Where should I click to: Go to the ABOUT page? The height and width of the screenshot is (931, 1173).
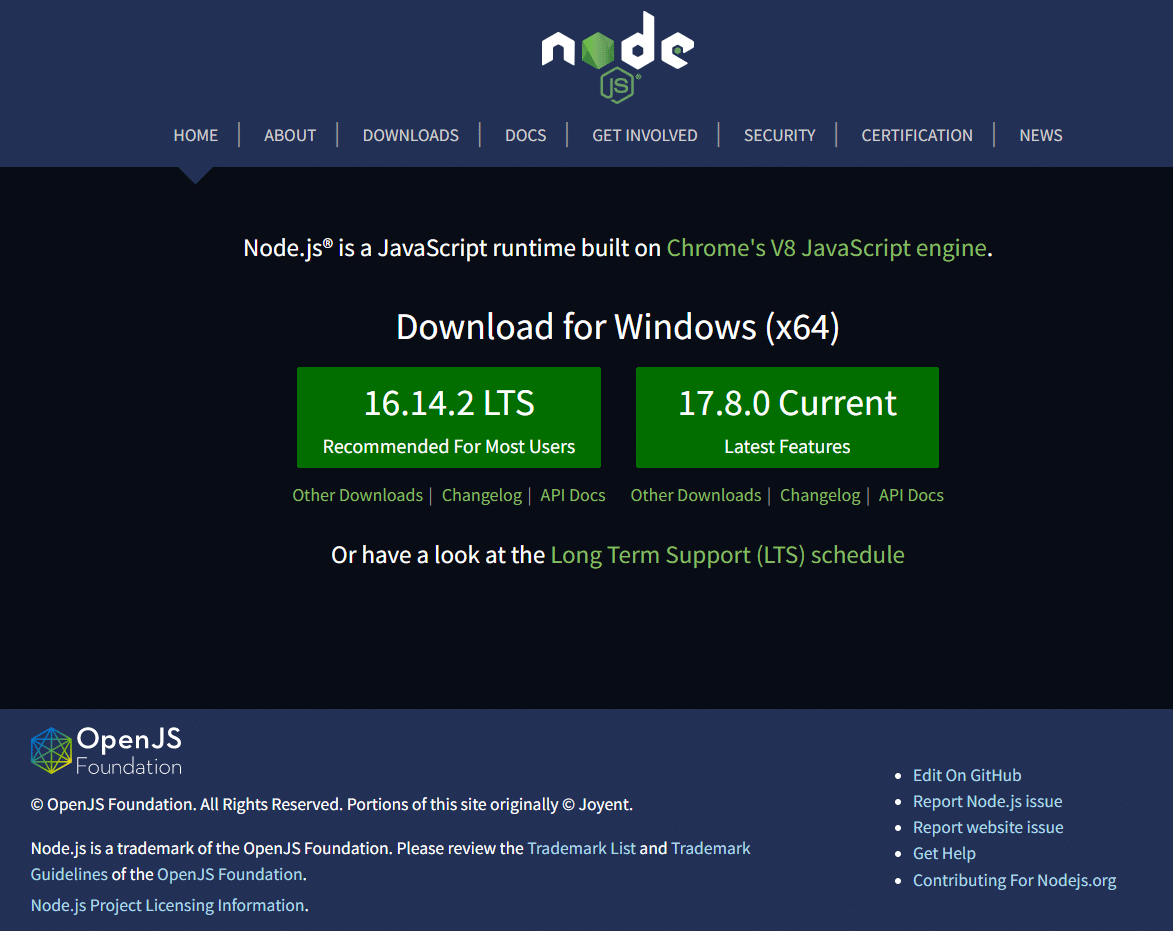point(290,135)
